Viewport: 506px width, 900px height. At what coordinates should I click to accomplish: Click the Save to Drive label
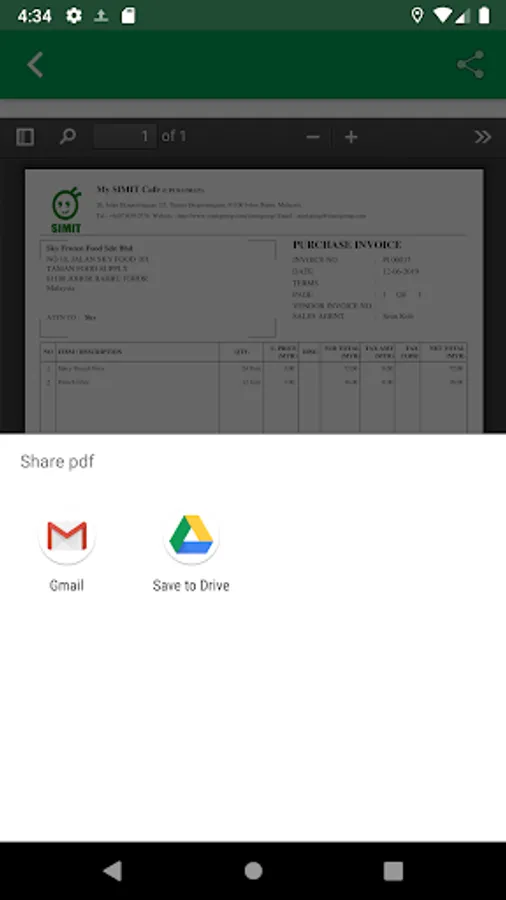tap(191, 585)
